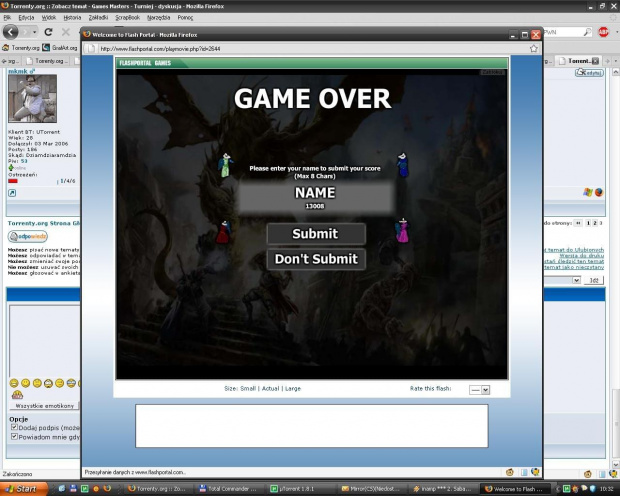Click the FLASHPORTAL GAMES header logo
The image size is (620, 496).
[145, 63]
